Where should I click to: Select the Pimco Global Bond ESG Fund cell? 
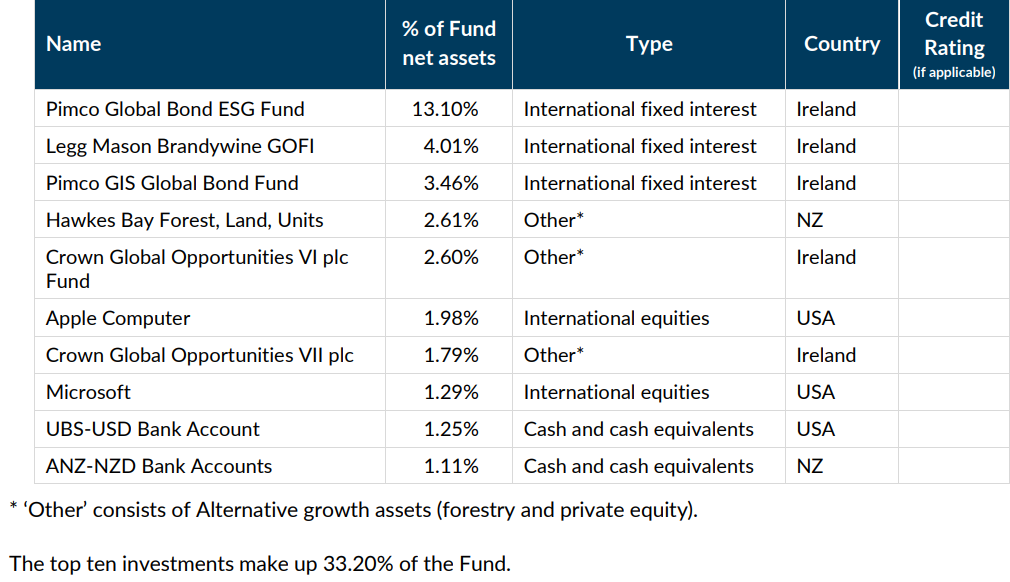175,109
